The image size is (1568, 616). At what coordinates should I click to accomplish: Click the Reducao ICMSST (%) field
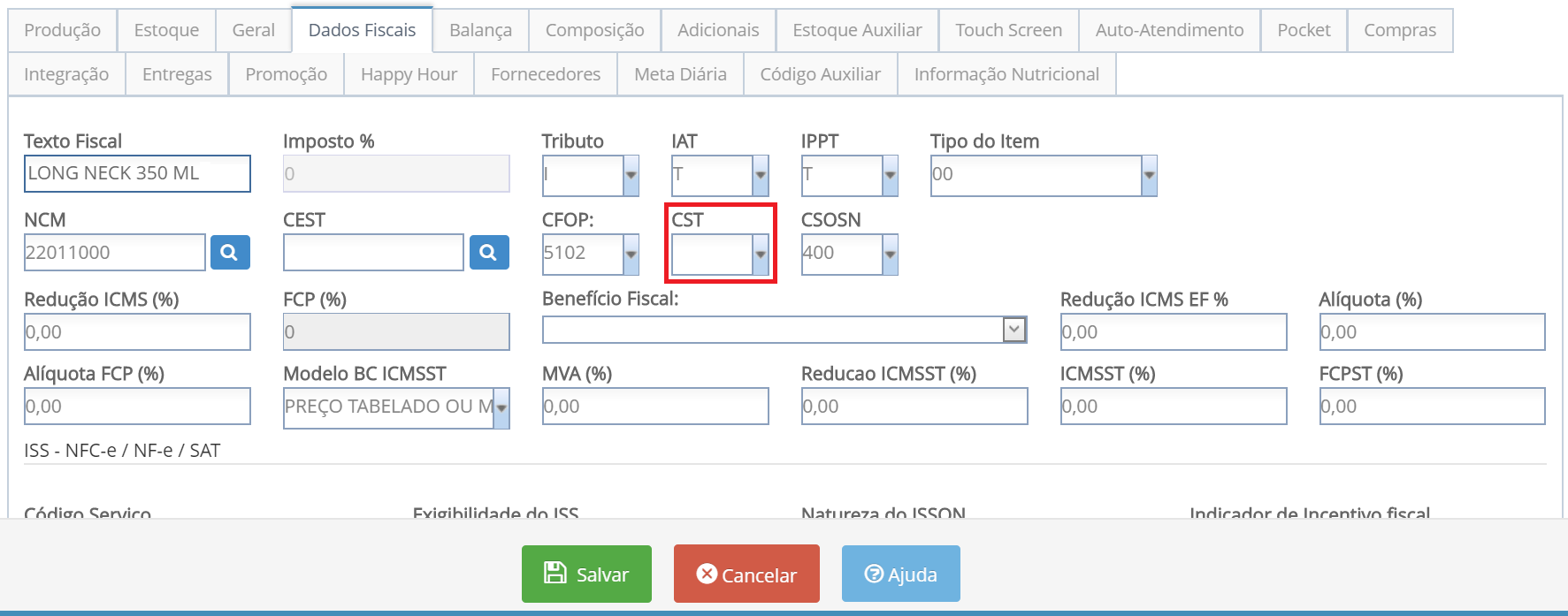click(914, 407)
